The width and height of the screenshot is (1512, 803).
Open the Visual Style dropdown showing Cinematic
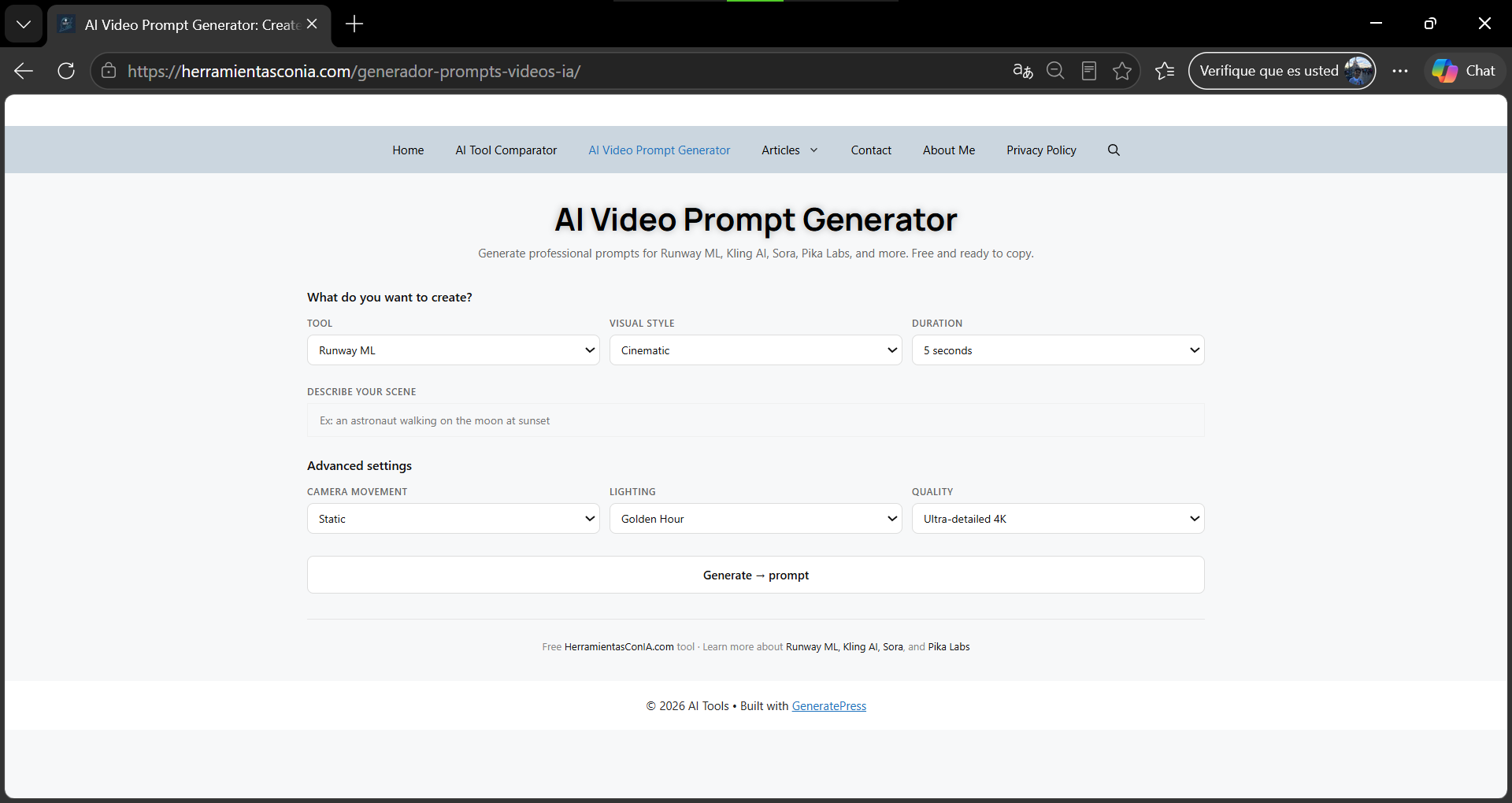point(756,350)
